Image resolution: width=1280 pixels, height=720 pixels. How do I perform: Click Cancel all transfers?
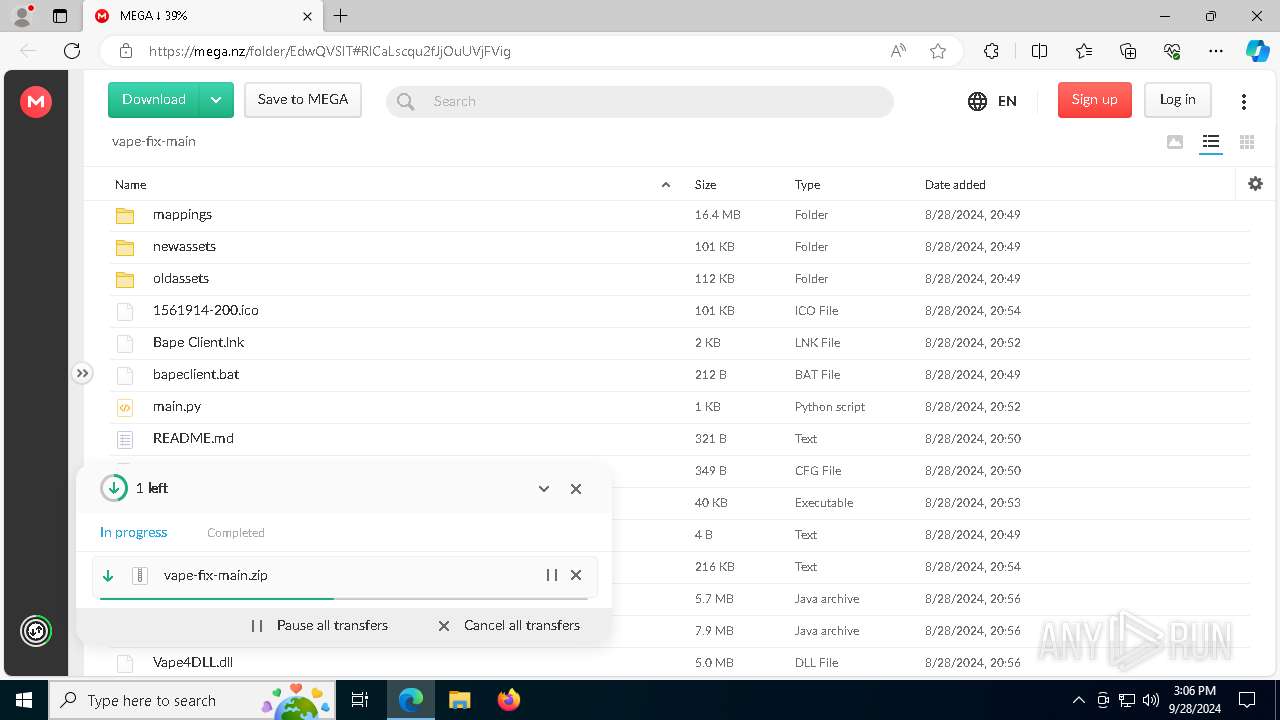tap(508, 626)
